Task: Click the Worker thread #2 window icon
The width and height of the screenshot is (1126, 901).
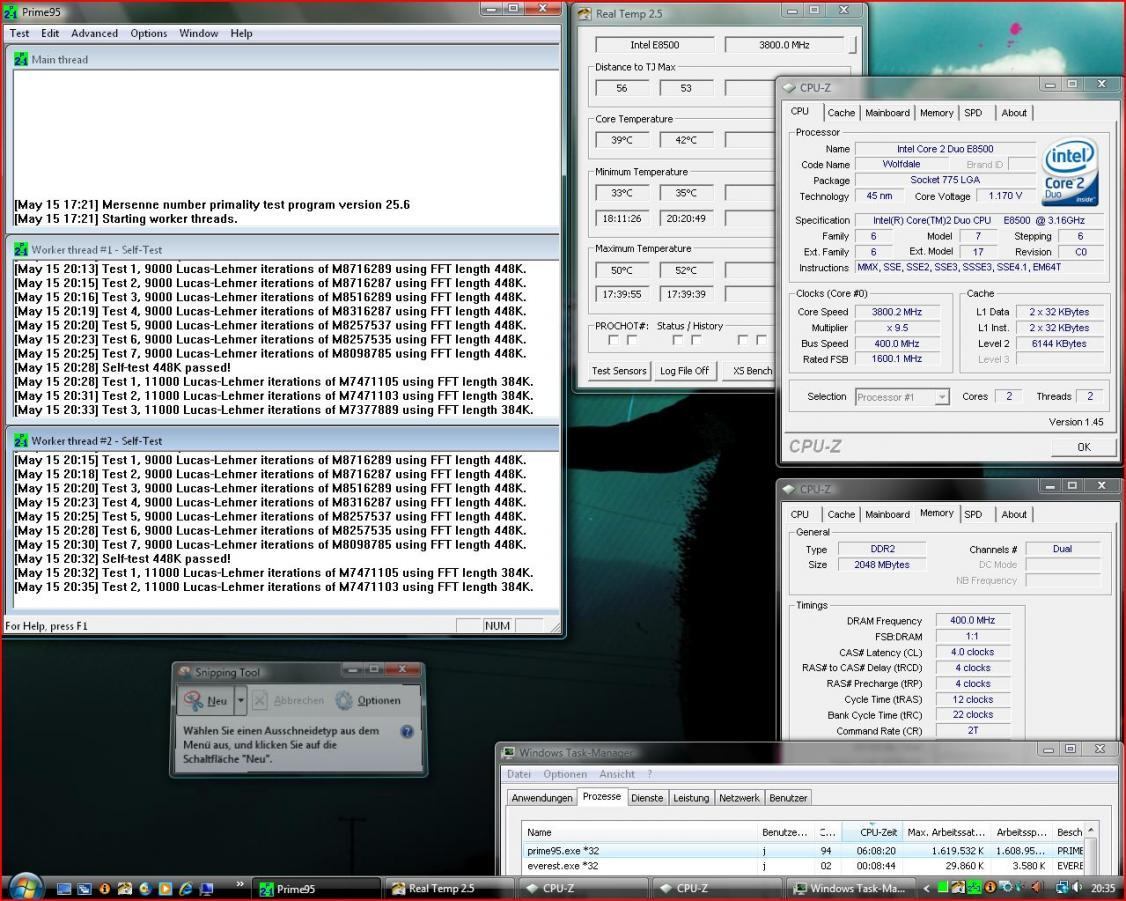Action: coord(21,441)
